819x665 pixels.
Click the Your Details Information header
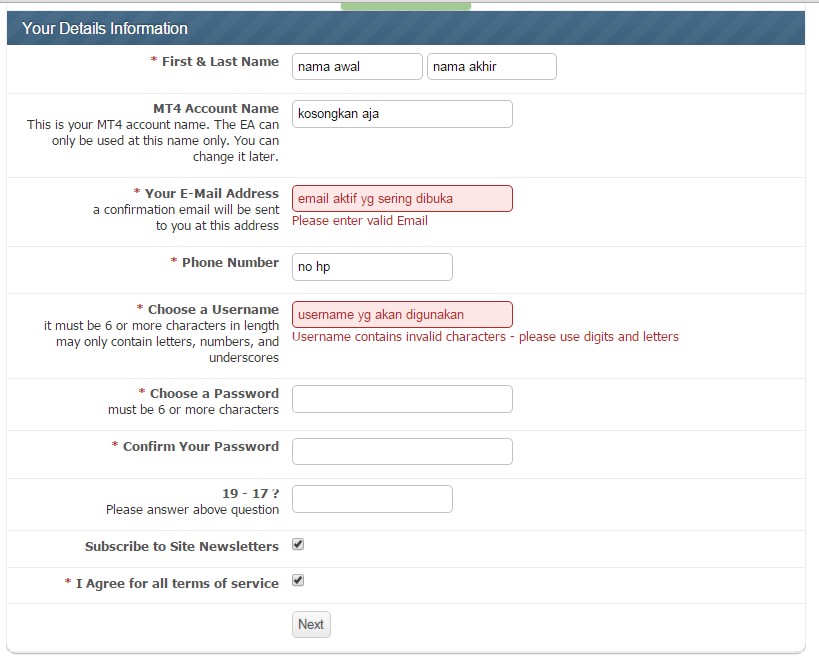tap(105, 29)
